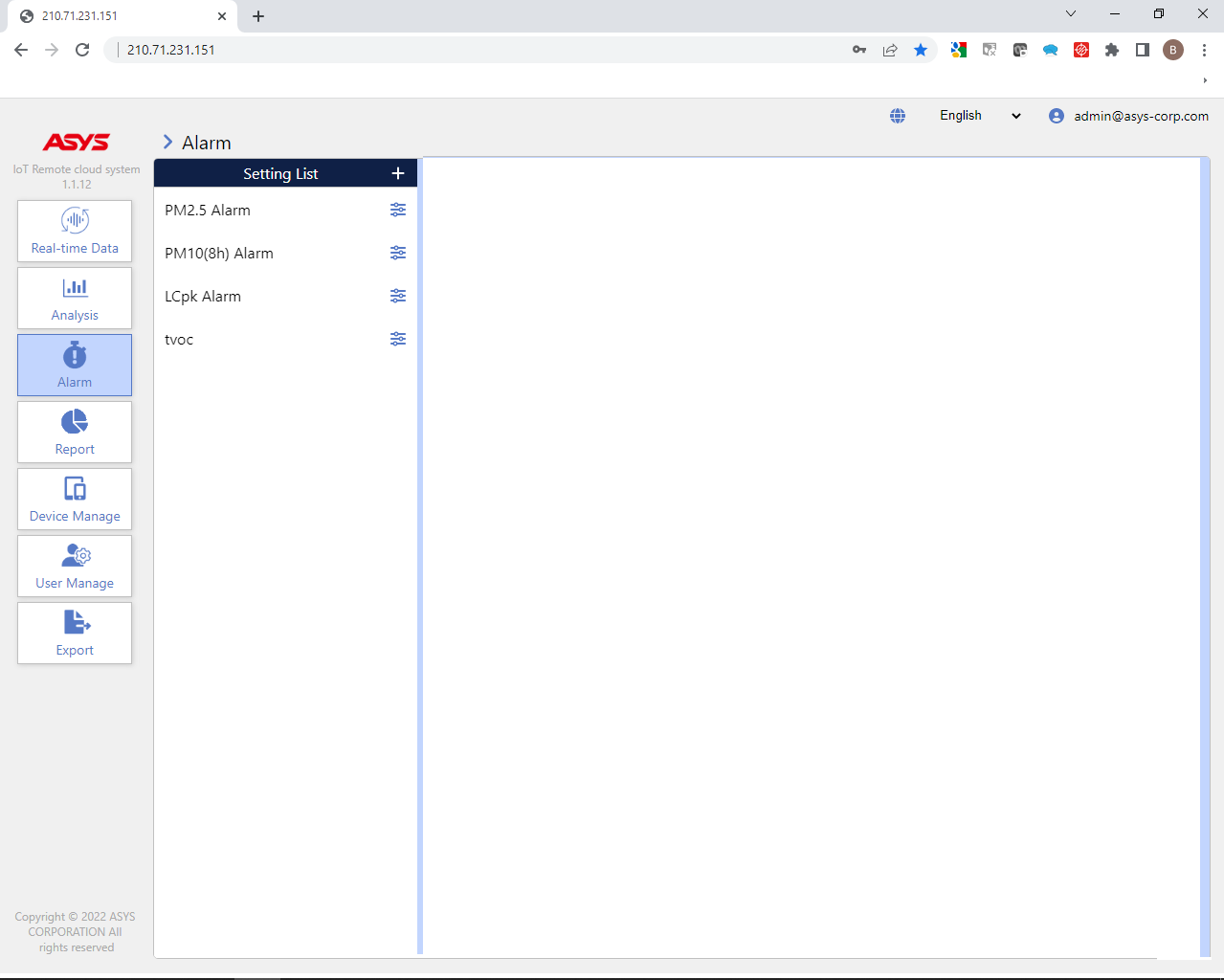
Task: Reload the current page
Action: pos(82,50)
